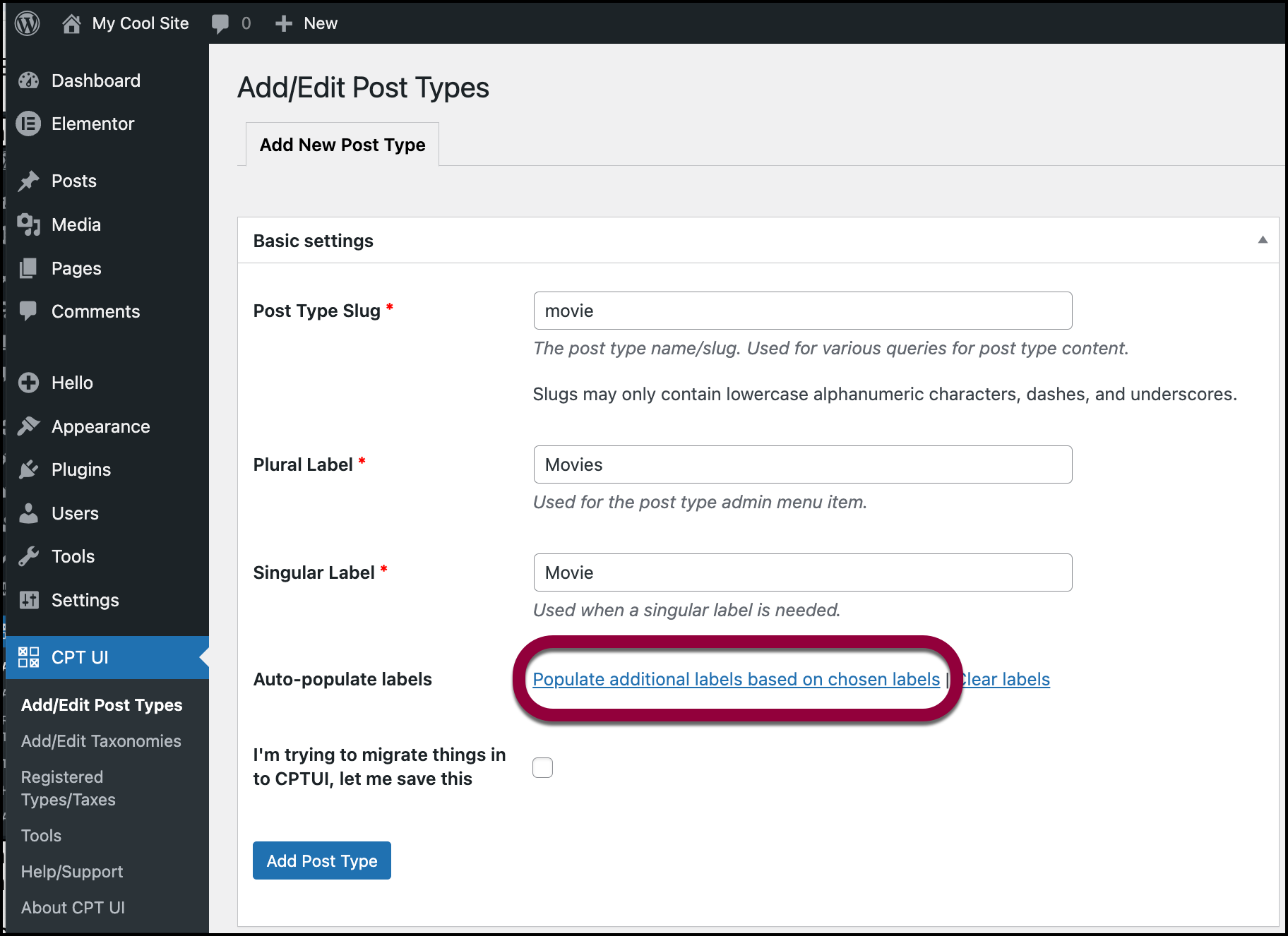Click Populate additional labels link

(736, 679)
